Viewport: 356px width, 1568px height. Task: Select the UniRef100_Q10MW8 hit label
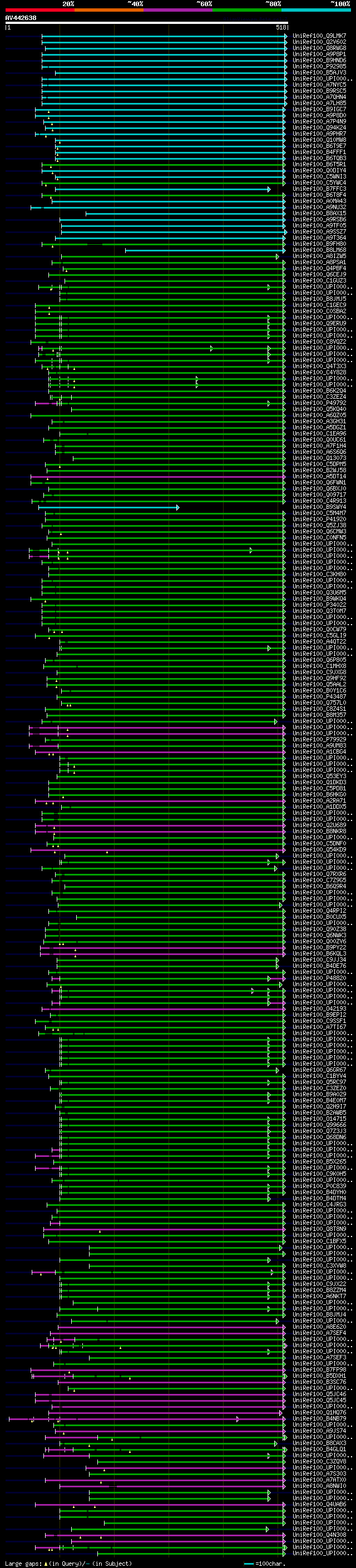coord(319,140)
